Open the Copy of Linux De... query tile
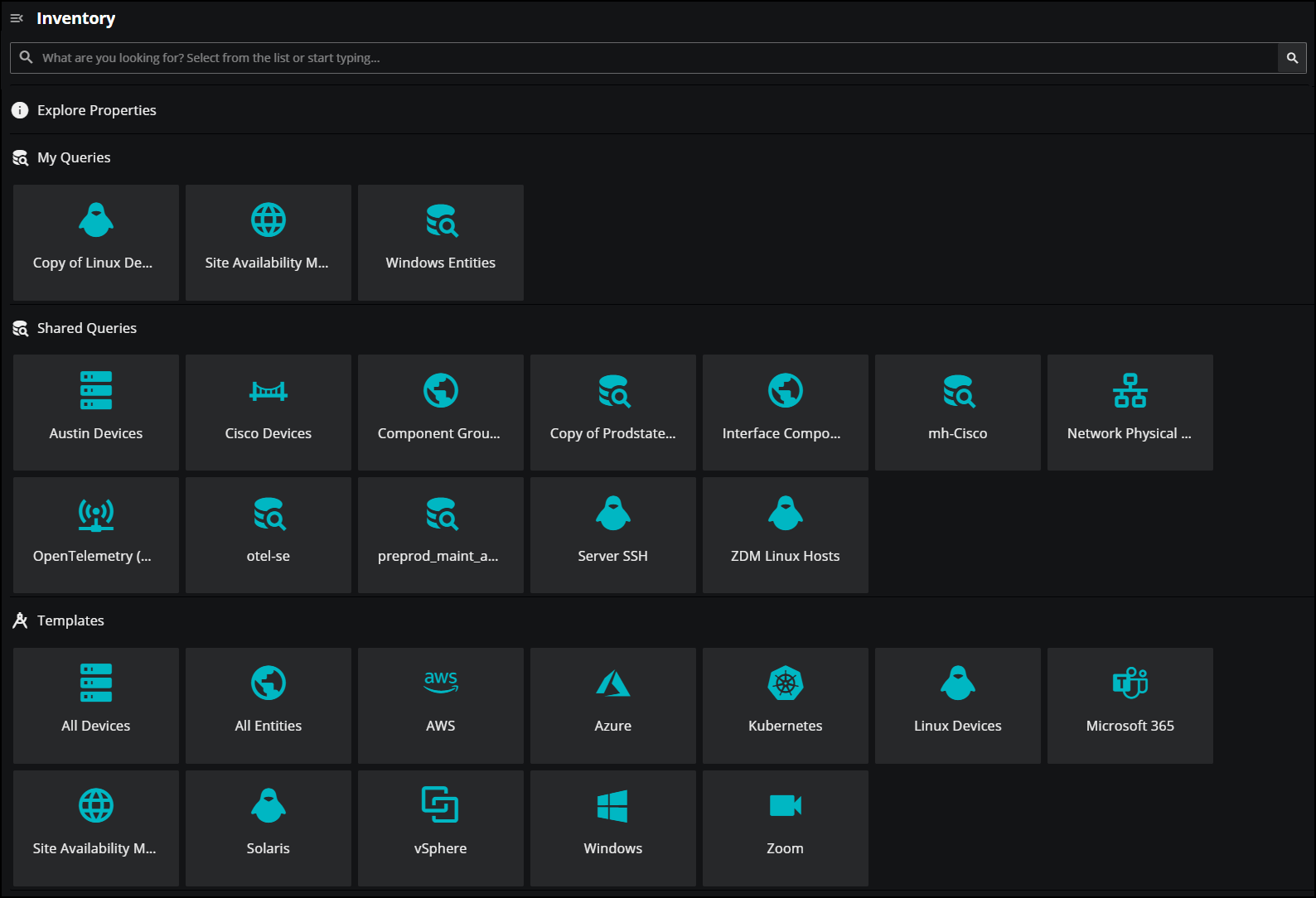This screenshot has width=1316, height=898. pos(96,243)
